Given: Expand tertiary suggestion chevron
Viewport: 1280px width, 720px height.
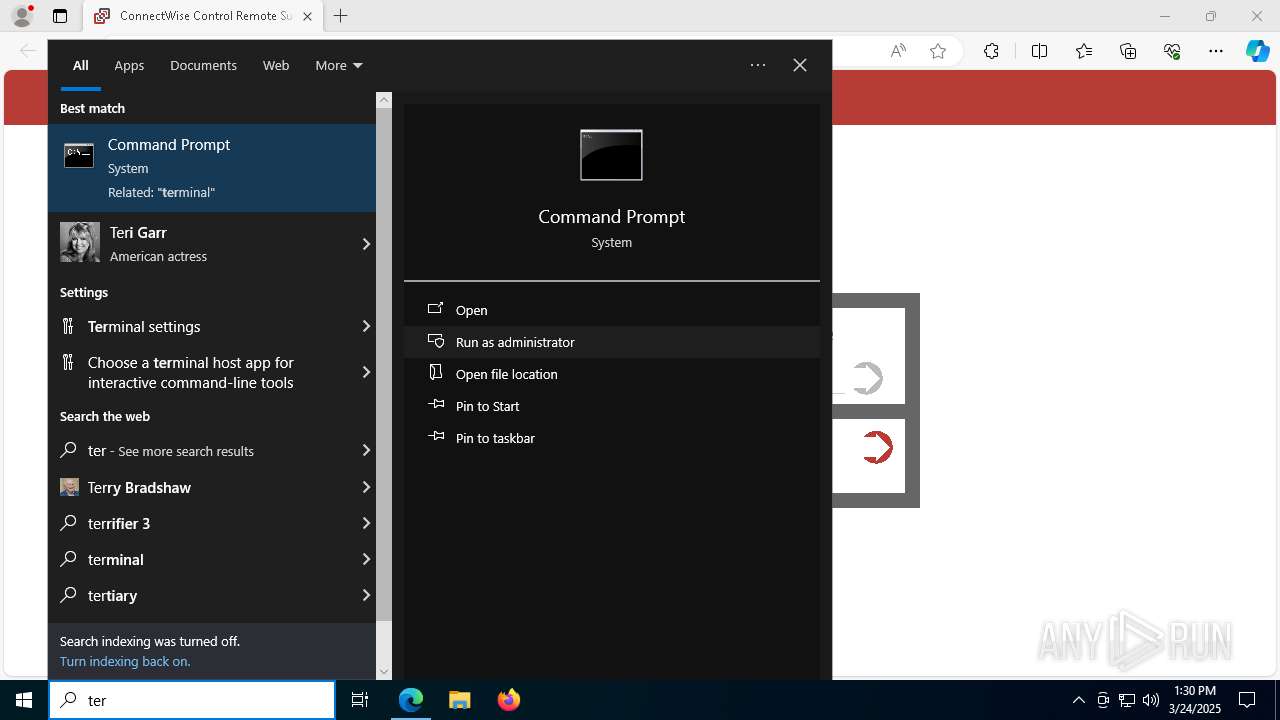Looking at the screenshot, I should [366, 595].
